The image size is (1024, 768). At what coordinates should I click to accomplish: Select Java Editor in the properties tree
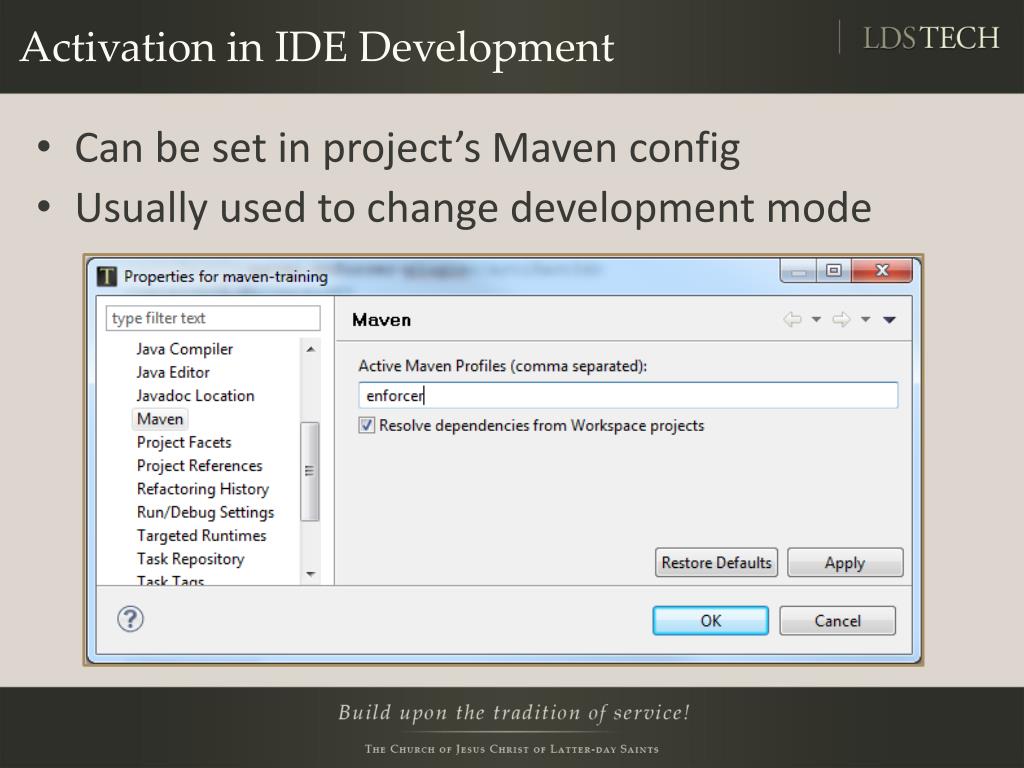tap(173, 372)
